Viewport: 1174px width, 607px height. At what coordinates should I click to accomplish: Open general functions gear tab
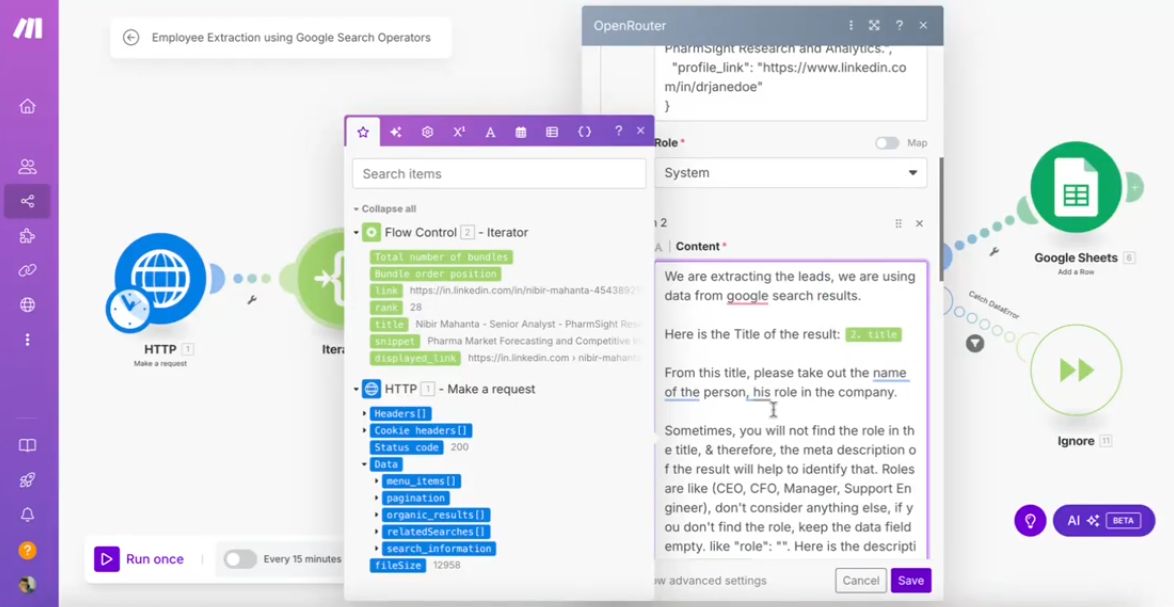pyautogui.click(x=428, y=132)
